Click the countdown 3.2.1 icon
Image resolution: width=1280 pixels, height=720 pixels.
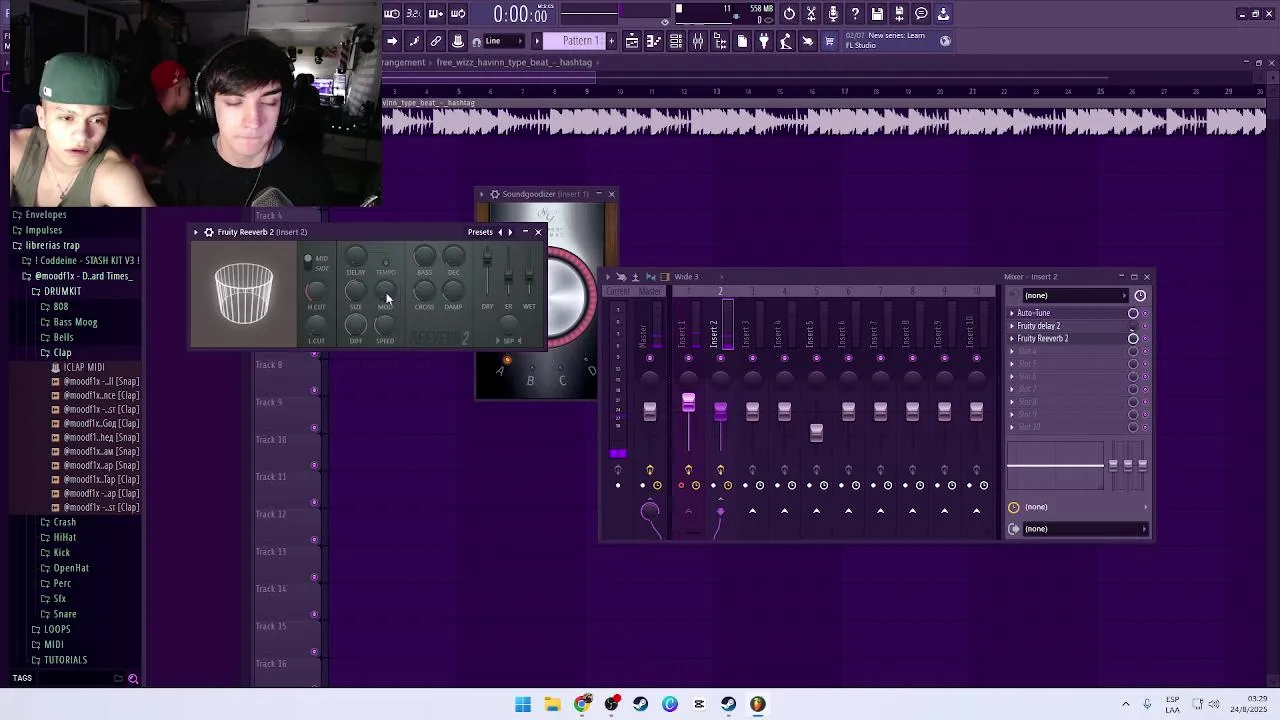coord(413,14)
